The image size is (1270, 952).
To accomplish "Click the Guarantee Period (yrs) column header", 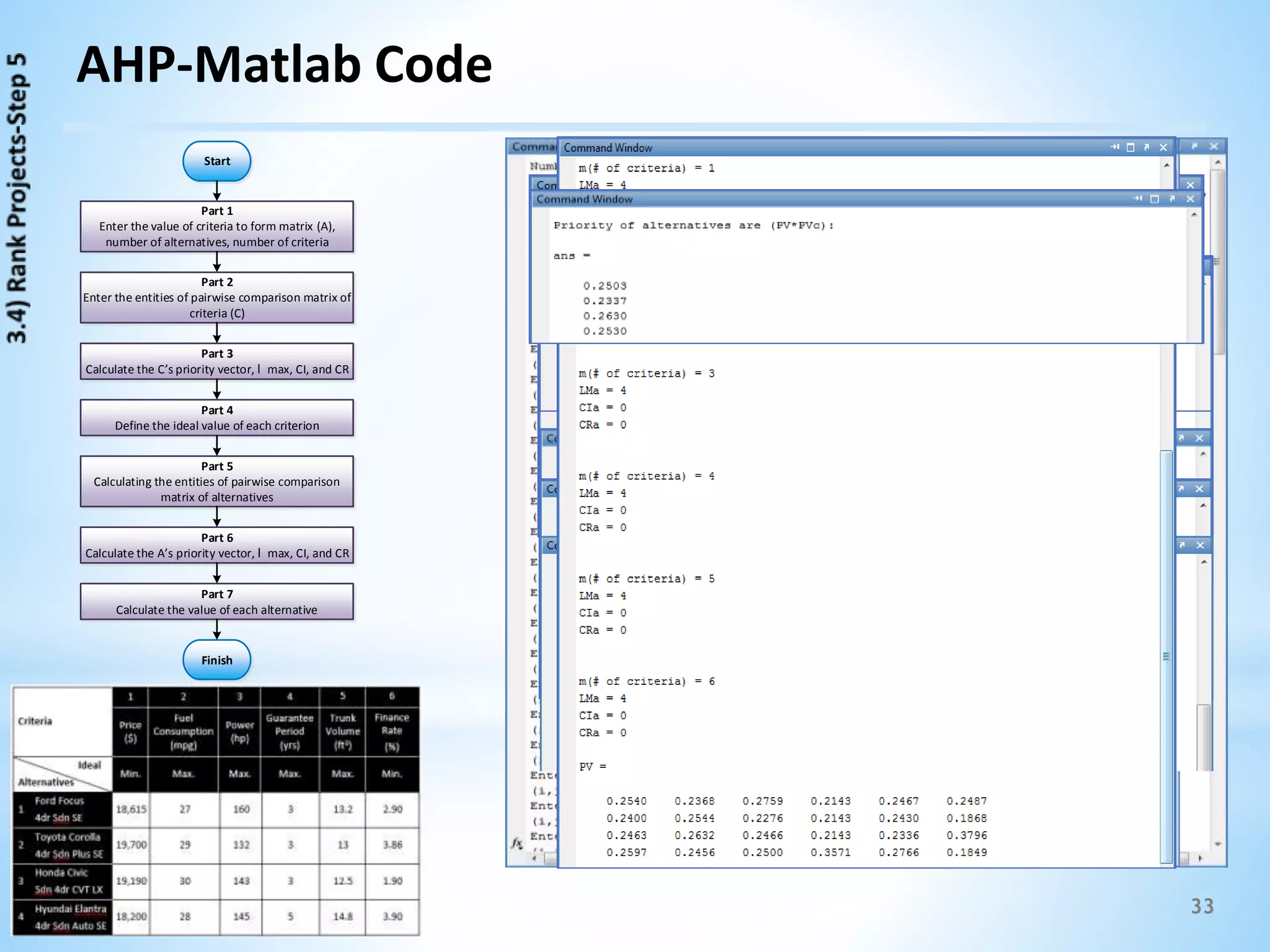I will (x=290, y=732).
